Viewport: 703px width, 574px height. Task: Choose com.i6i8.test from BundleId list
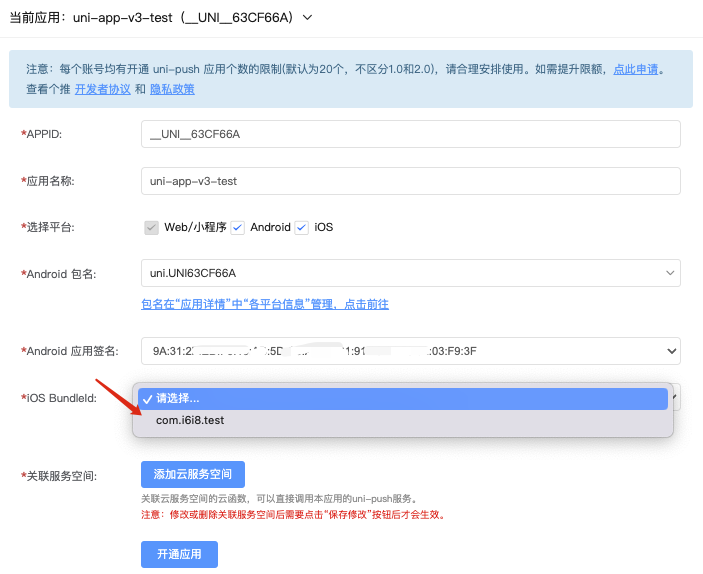coord(403,421)
